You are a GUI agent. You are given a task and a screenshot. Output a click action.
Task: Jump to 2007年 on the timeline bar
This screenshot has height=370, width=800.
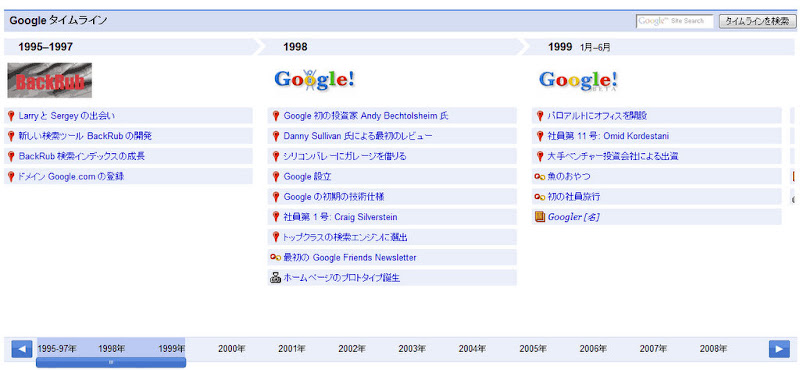(653, 349)
